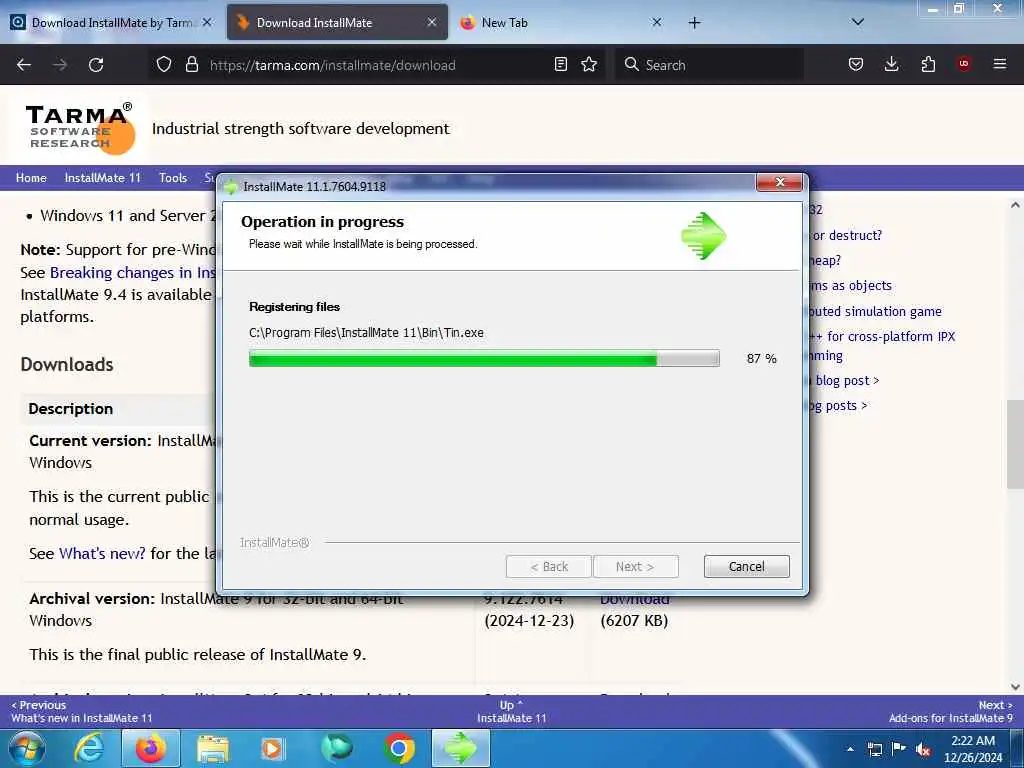The width and height of the screenshot is (1024, 768).
Task: Click the installer progress bar at 87 %
Action: (484, 359)
